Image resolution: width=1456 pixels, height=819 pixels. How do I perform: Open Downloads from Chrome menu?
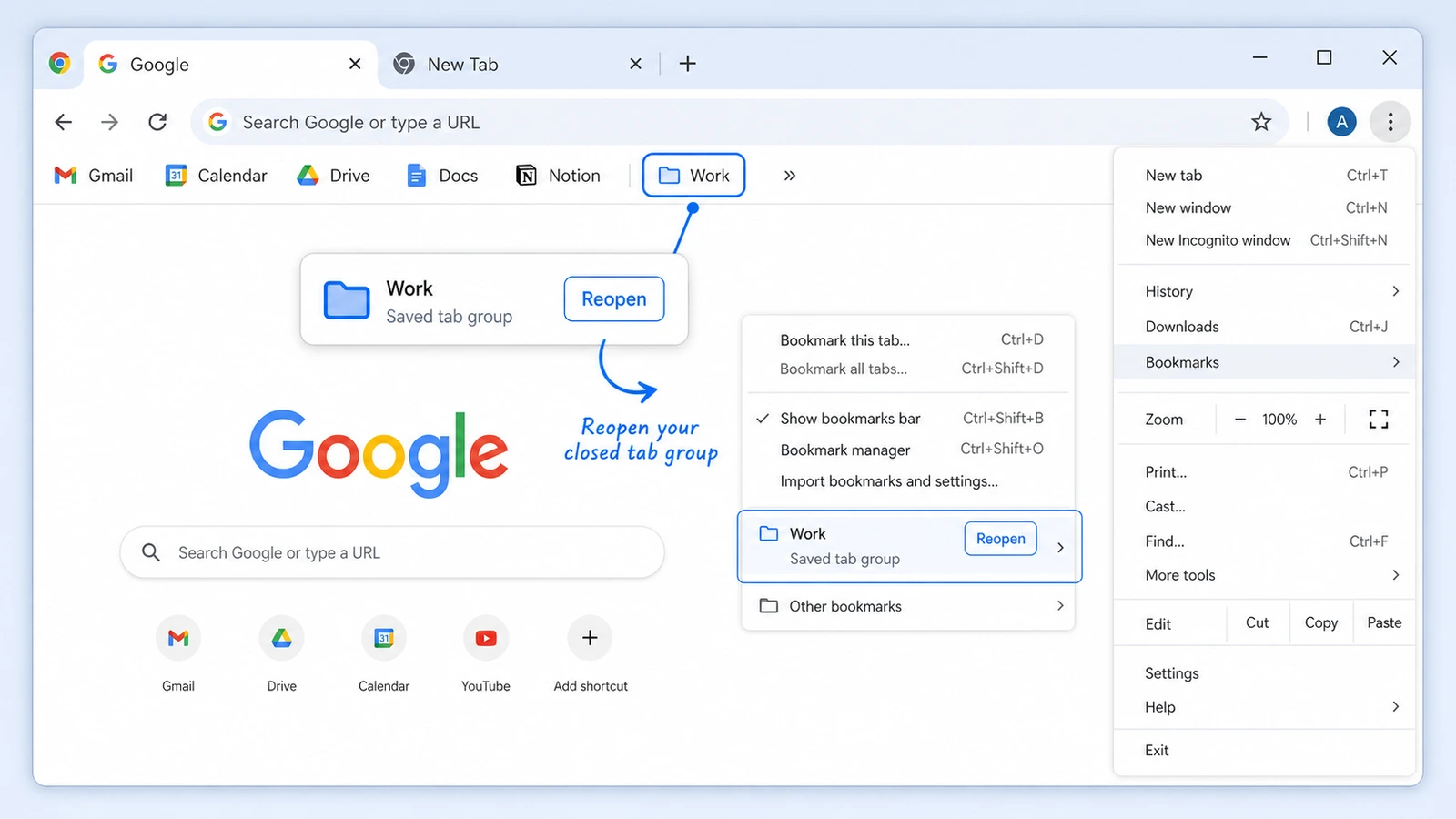click(x=1265, y=327)
